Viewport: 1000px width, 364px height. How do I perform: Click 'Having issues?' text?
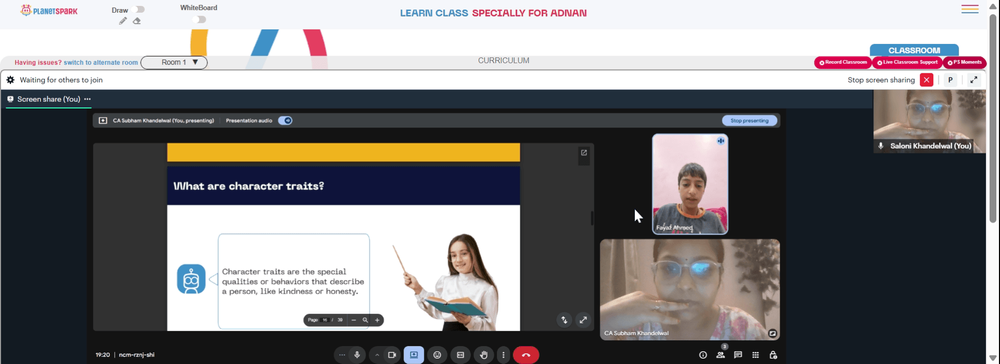(x=38, y=62)
